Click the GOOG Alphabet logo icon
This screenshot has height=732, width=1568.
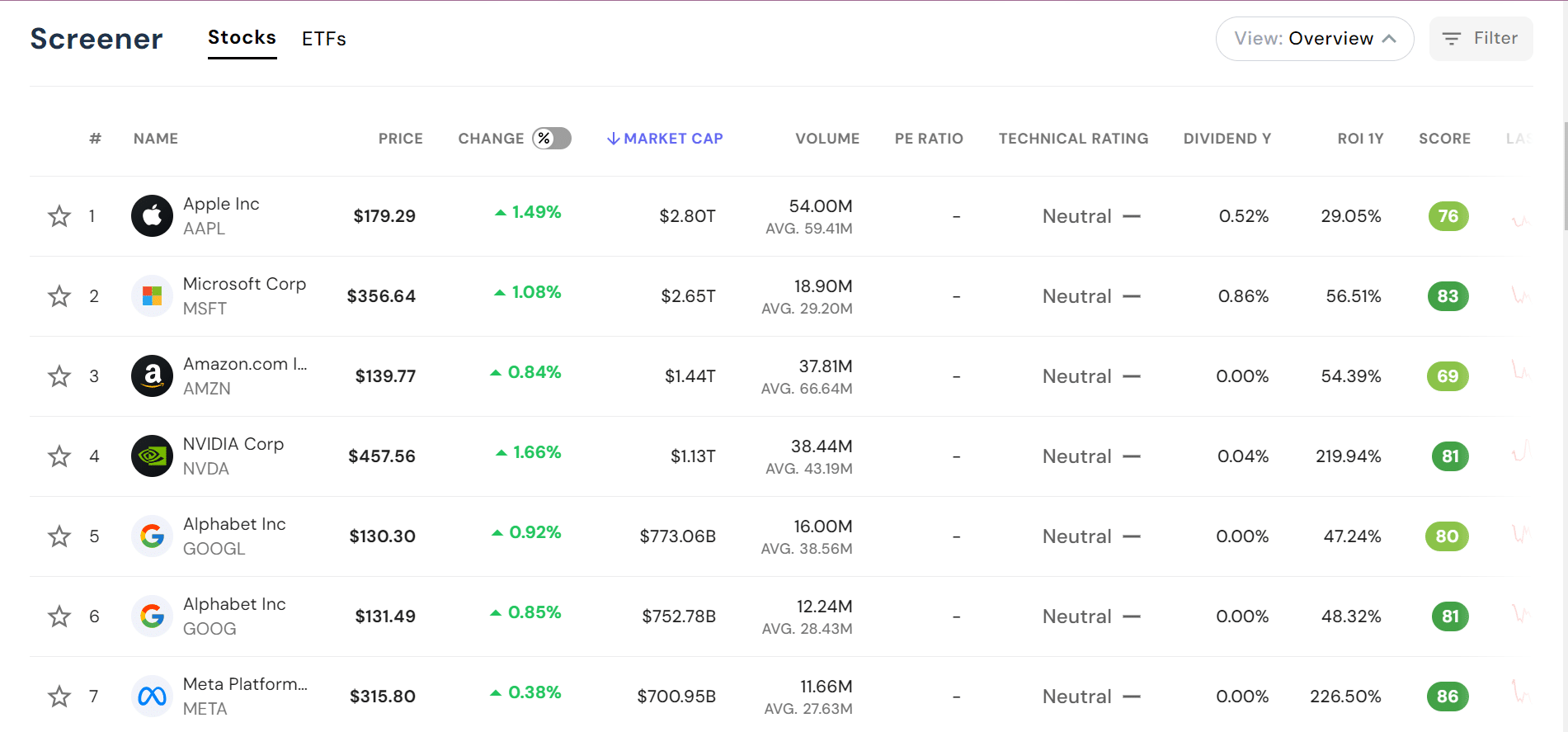pyautogui.click(x=152, y=616)
